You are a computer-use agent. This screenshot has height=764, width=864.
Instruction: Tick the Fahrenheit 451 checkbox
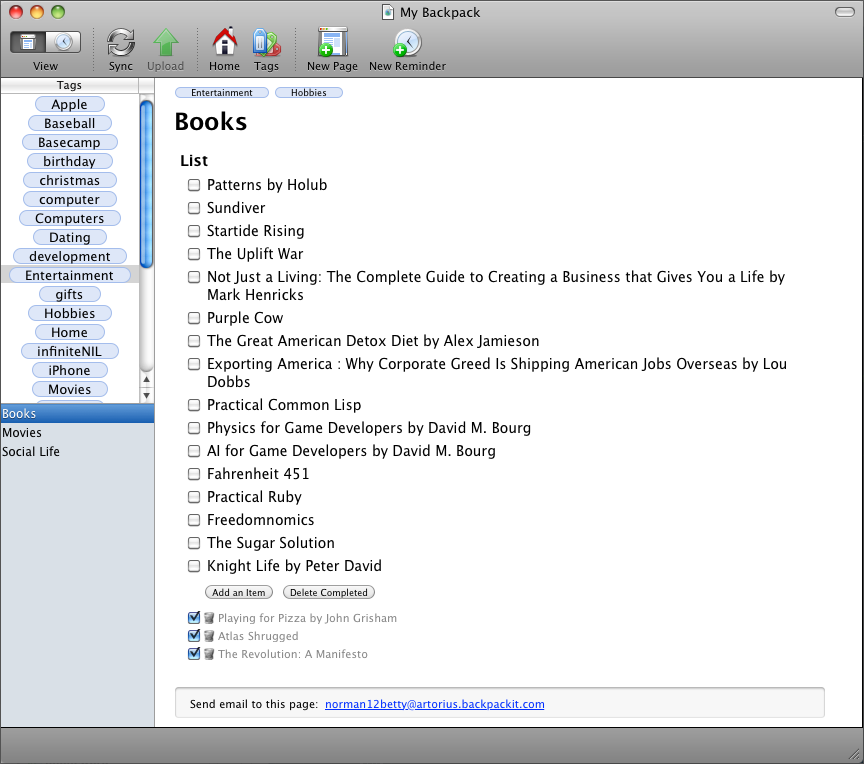(194, 474)
